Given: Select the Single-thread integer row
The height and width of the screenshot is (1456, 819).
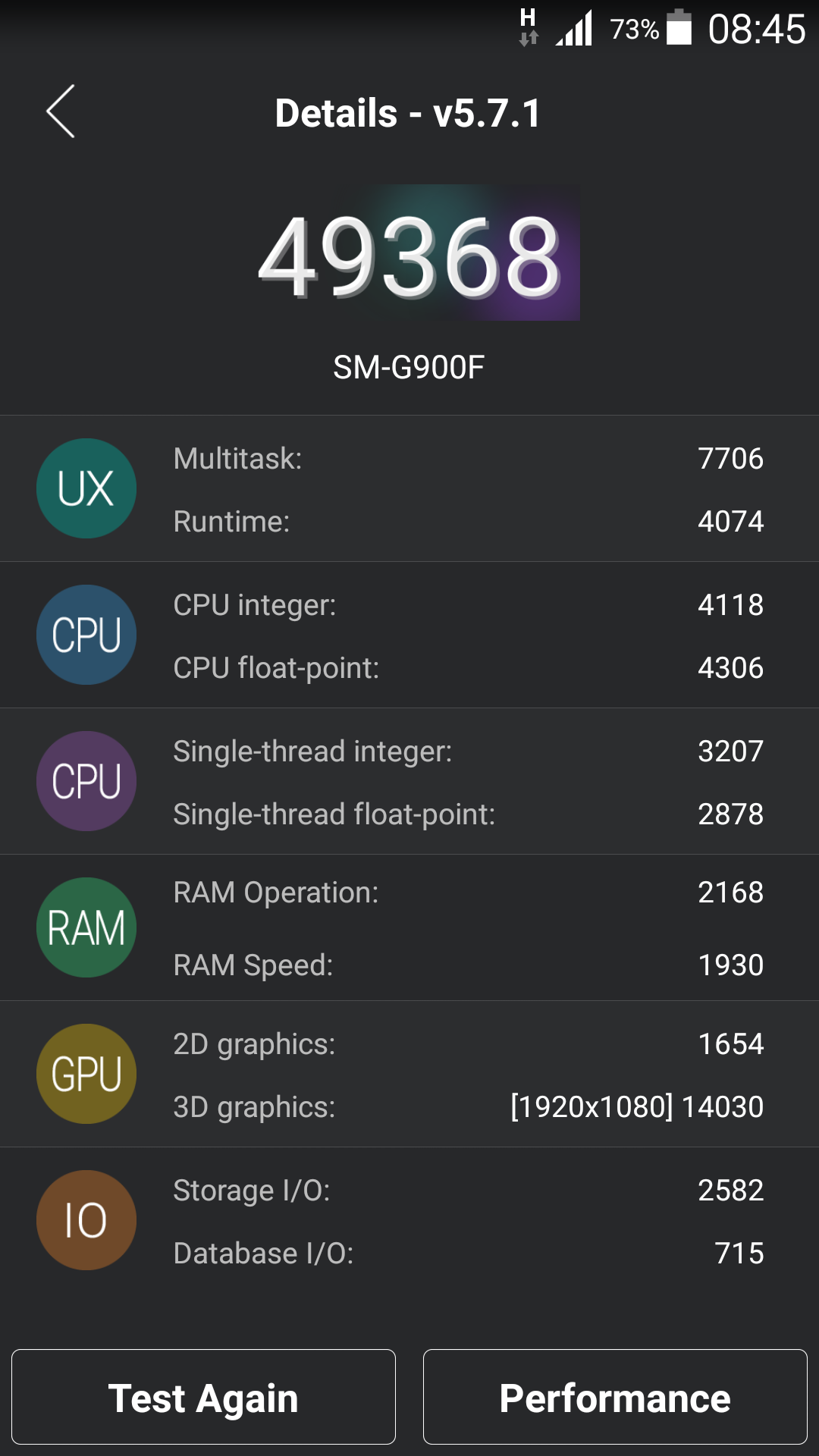Looking at the screenshot, I should point(467,752).
